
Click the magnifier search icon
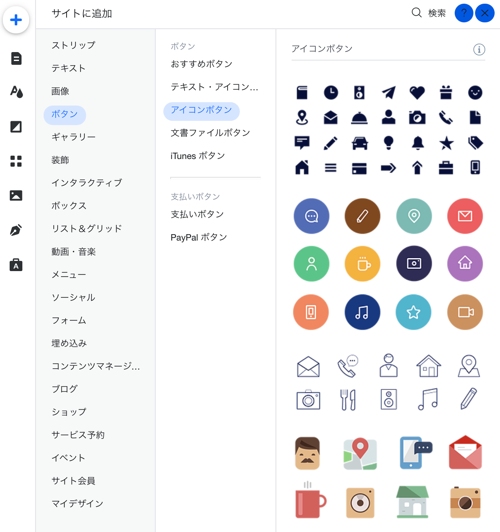pos(416,13)
